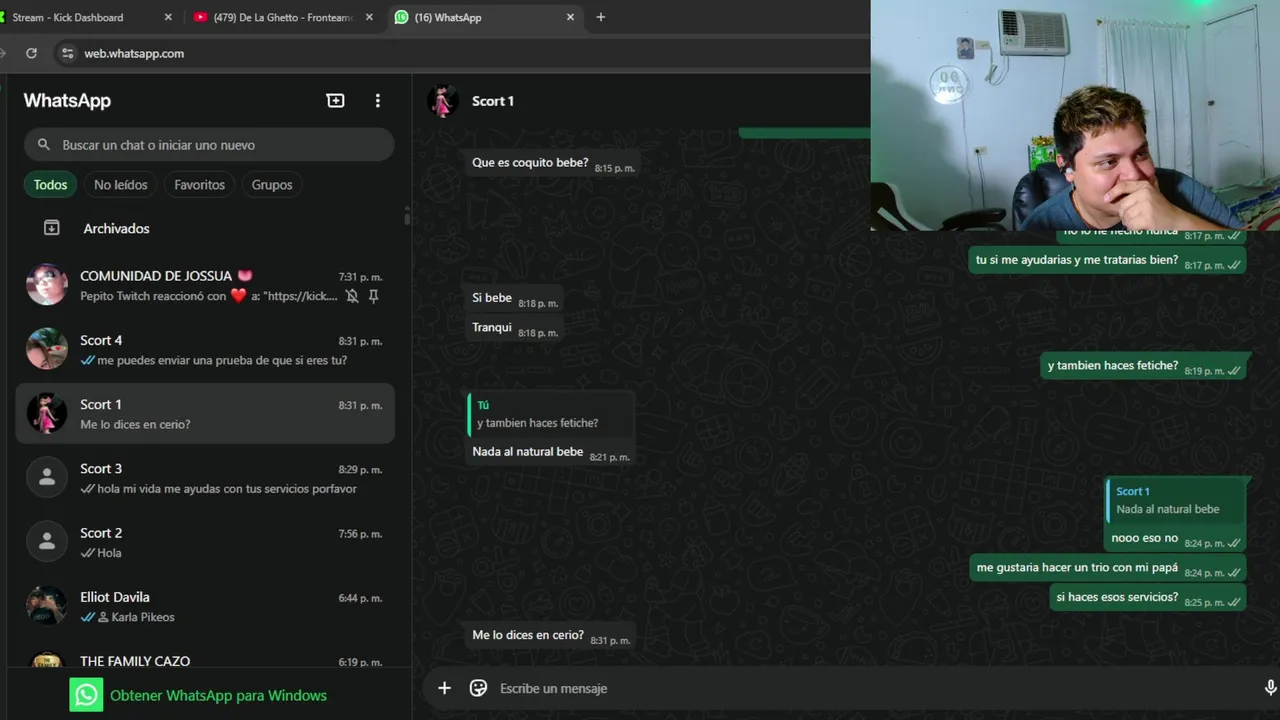Click the search magnifier icon

(43, 145)
